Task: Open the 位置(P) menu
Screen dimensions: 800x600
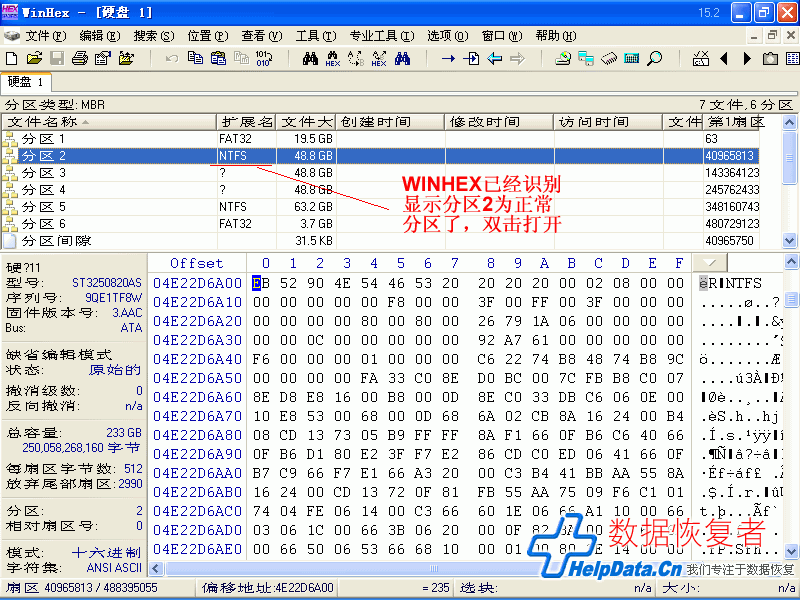Action: coord(208,36)
